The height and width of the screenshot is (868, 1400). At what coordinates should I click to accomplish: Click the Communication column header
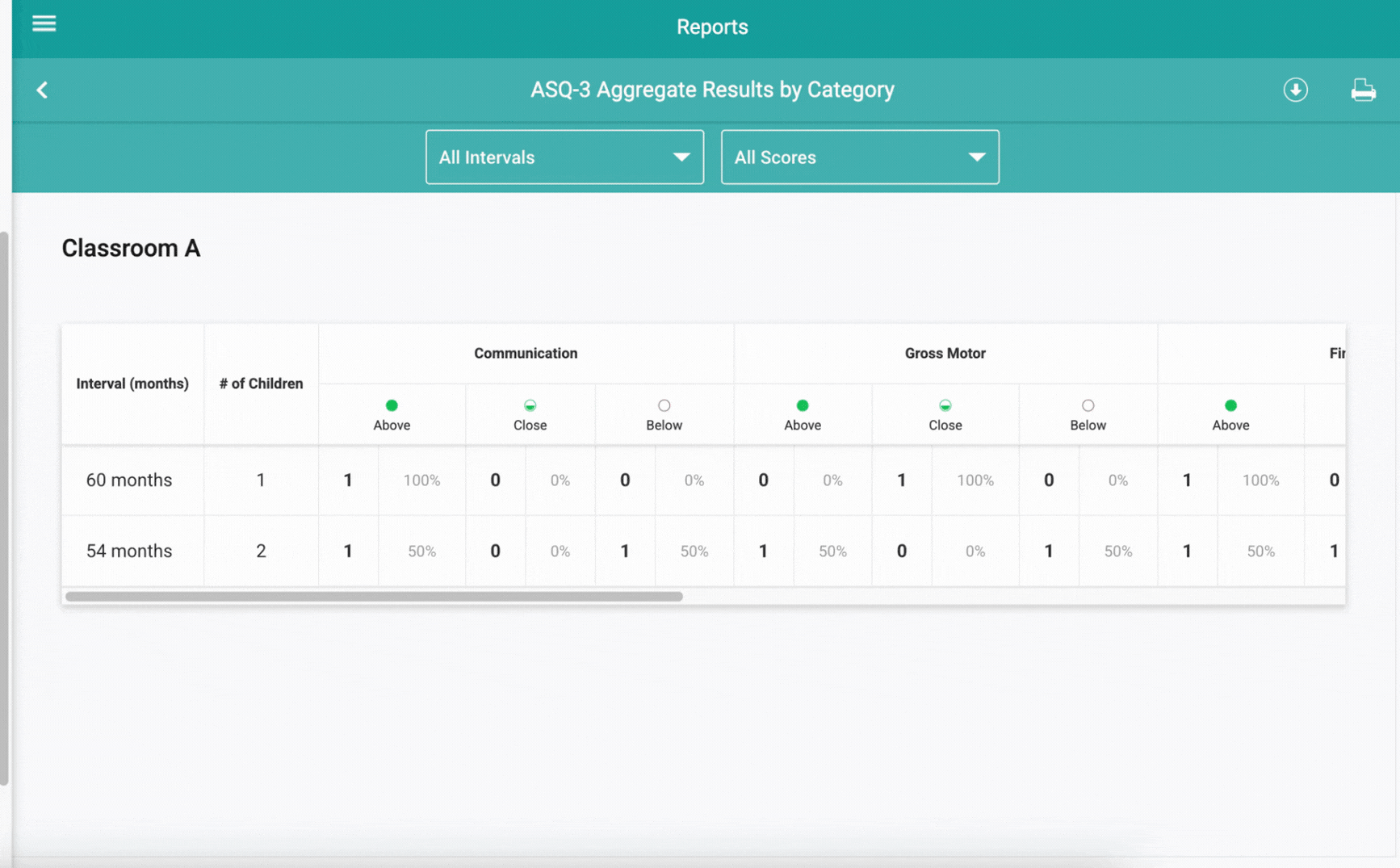click(x=526, y=354)
